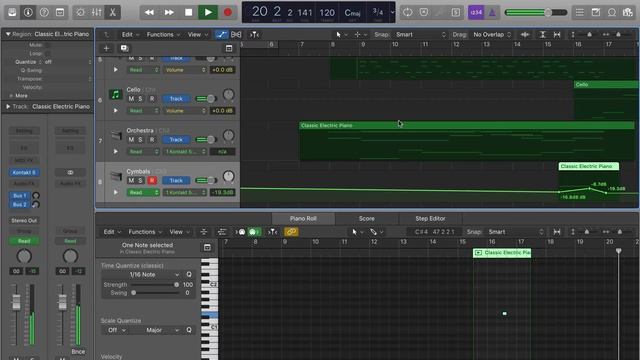640x360 pixels.
Task: Open the Scale Quantize Major dropdown
Action: point(161,330)
